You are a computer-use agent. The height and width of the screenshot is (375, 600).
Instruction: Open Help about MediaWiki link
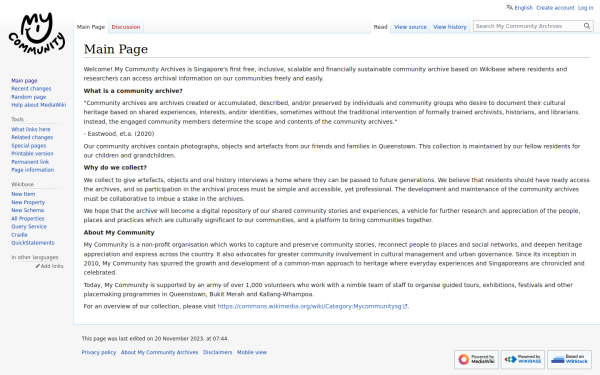click(x=39, y=105)
